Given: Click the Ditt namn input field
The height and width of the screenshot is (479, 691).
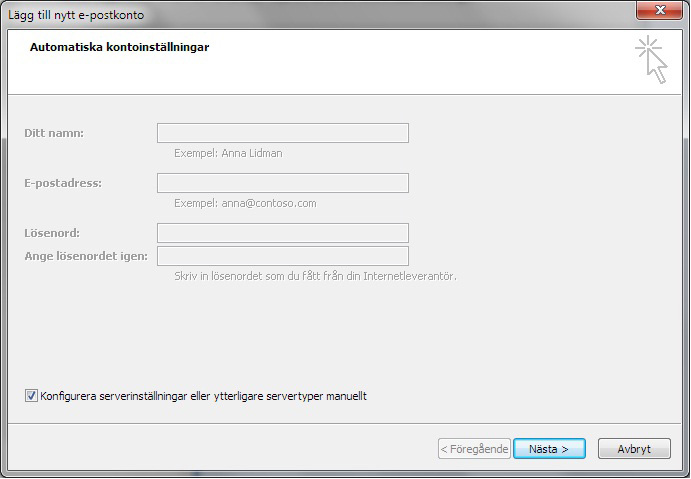Looking at the screenshot, I should (x=283, y=133).
